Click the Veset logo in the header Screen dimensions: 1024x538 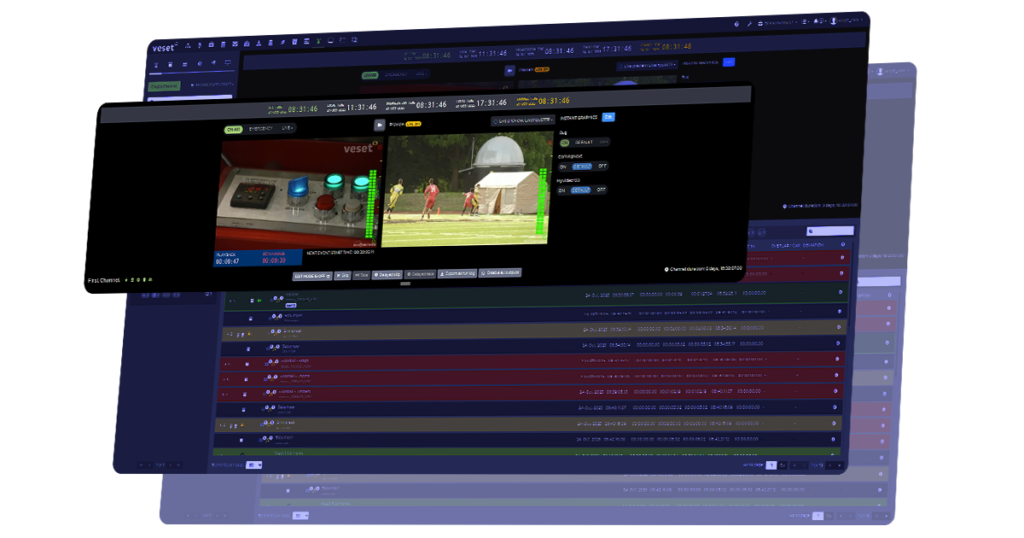166,45
